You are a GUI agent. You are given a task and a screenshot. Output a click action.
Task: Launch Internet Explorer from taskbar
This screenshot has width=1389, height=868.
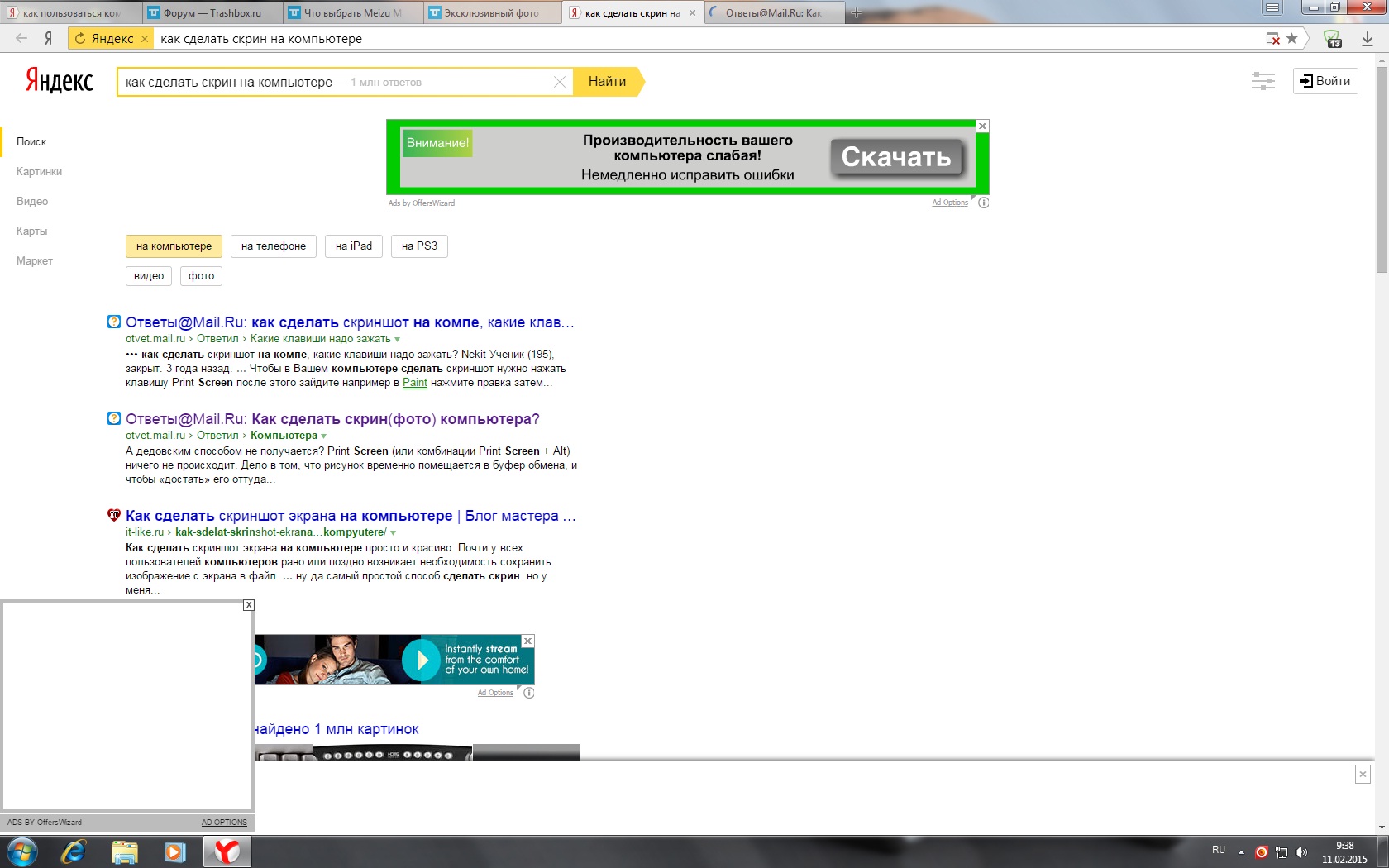(74, 851)
